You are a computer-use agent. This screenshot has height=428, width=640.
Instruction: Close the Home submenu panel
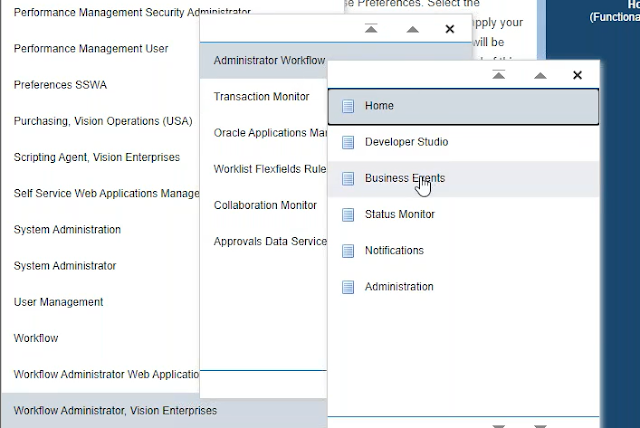point(577,75)
